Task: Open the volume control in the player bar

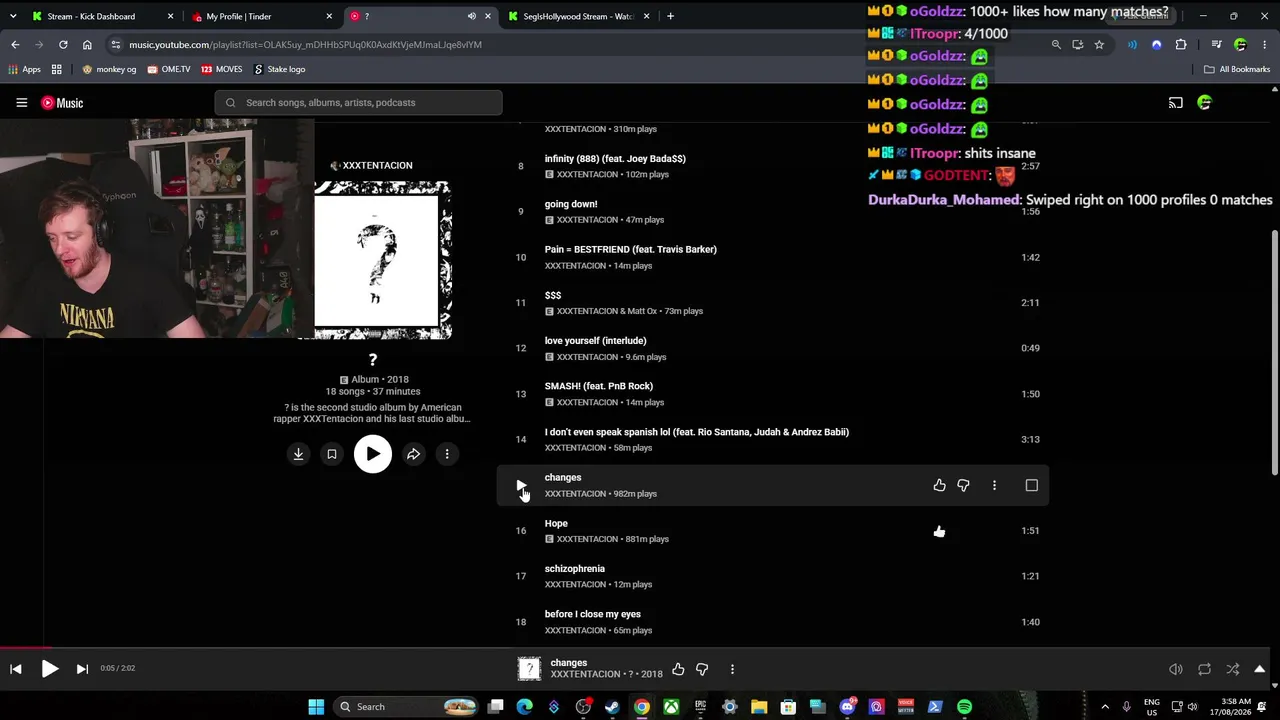Action: pyautogui.click(x=1176, y=669)
